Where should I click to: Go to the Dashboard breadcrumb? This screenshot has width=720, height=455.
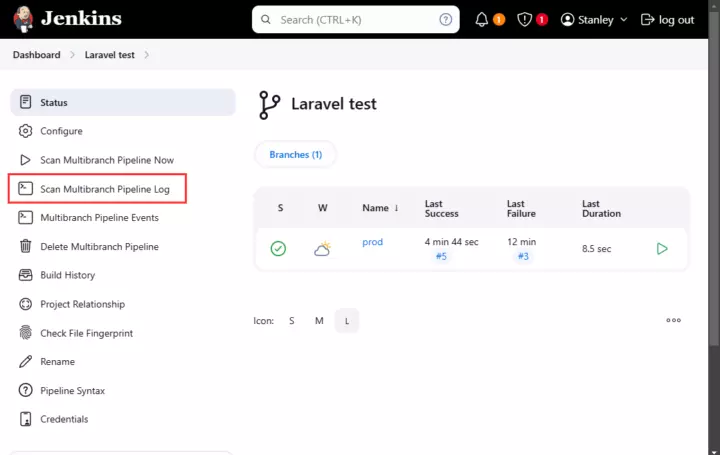(36, 55)
